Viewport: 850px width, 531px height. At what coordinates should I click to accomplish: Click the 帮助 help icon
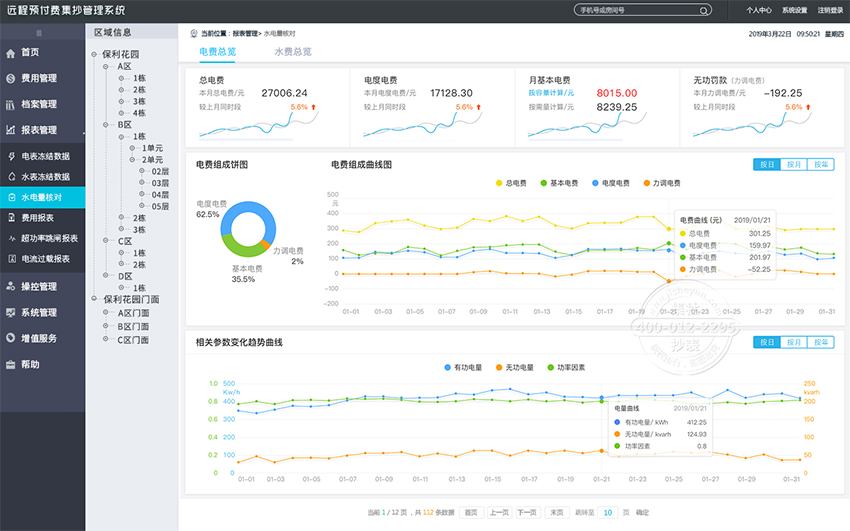[x=11, y=364]
